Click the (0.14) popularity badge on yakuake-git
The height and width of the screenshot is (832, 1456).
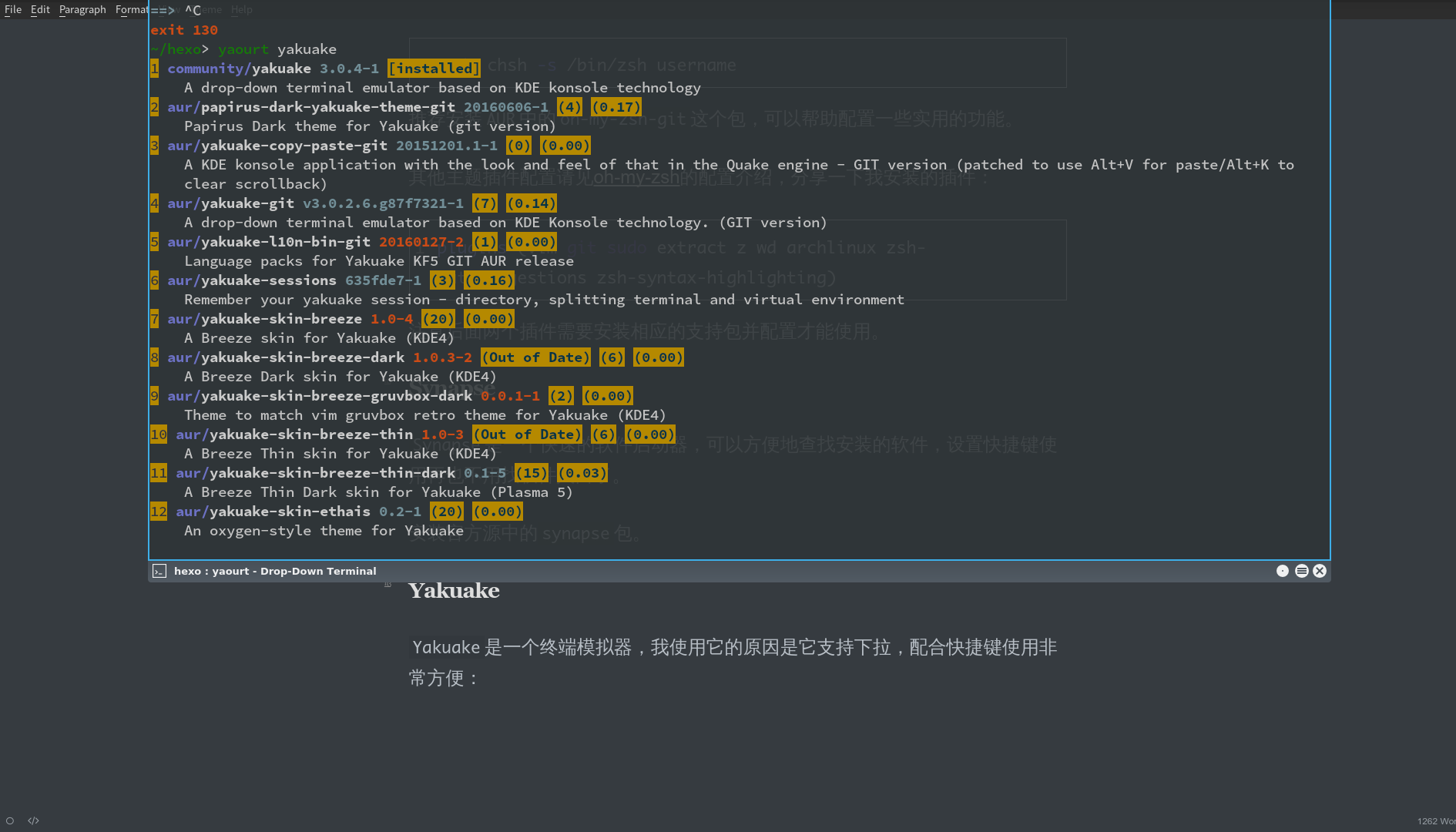coord(532,203)
